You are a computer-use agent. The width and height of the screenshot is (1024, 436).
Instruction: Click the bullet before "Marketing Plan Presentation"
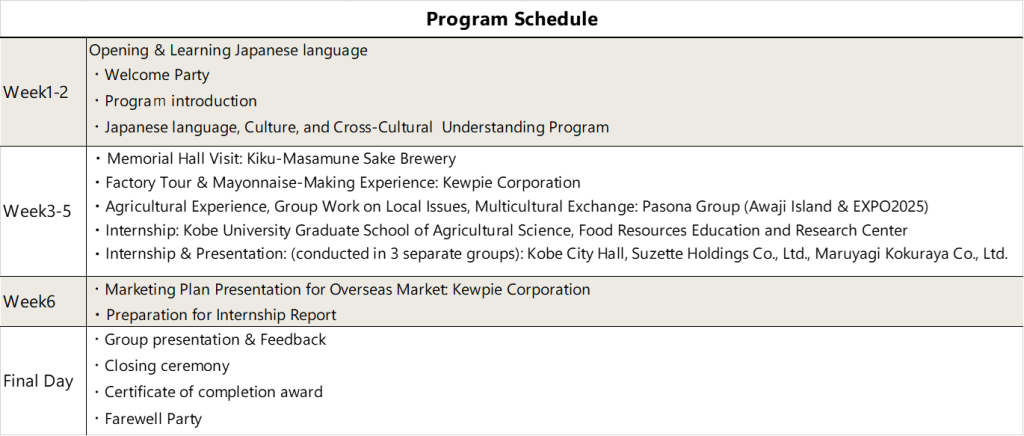(97, 289)
